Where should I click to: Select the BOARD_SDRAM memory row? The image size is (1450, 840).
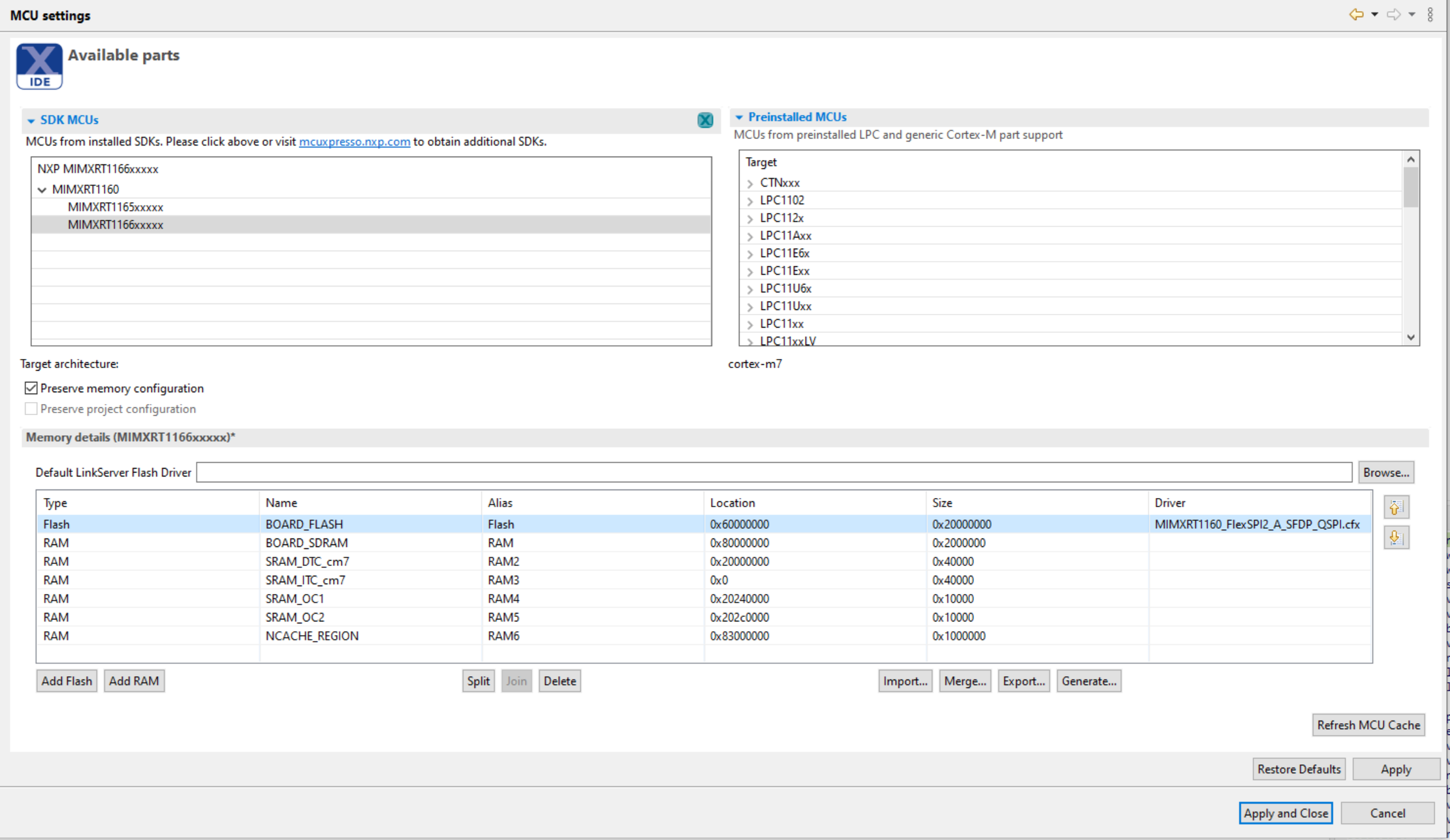(306, 543)
